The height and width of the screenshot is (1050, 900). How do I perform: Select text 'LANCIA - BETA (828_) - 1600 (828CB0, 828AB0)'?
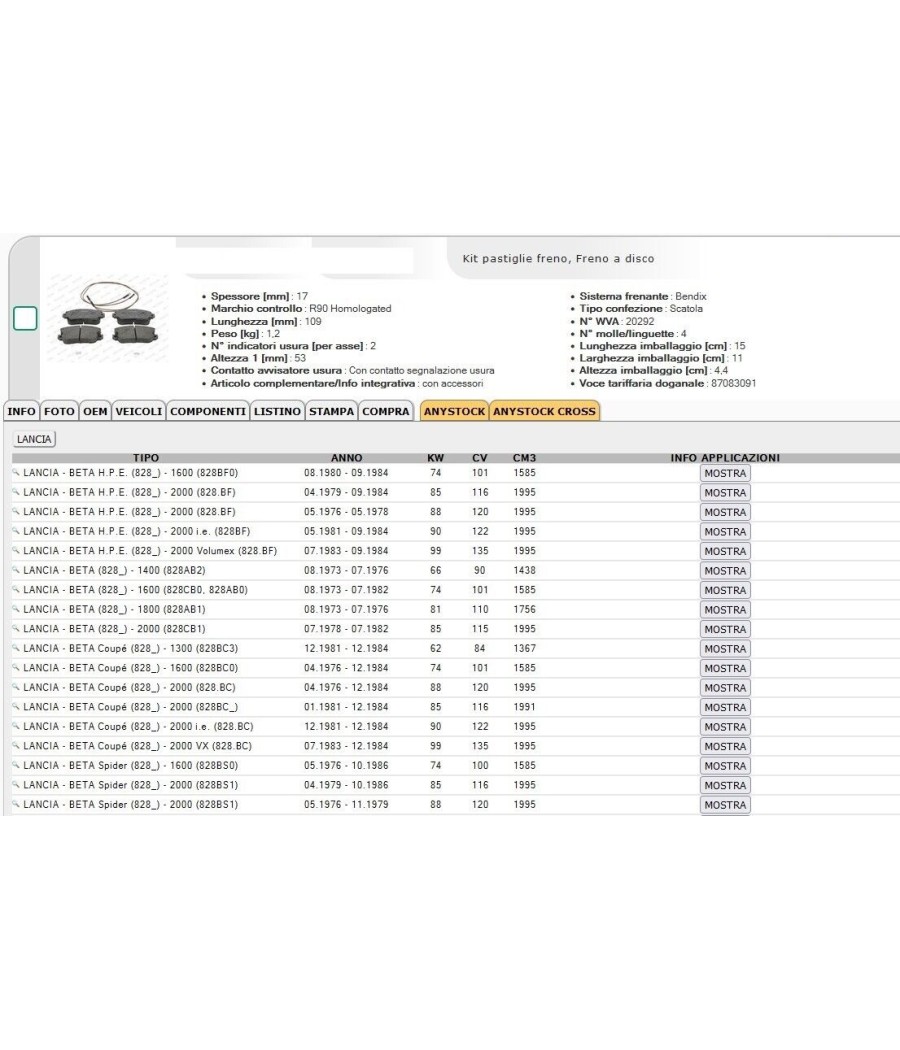point(135,590)
